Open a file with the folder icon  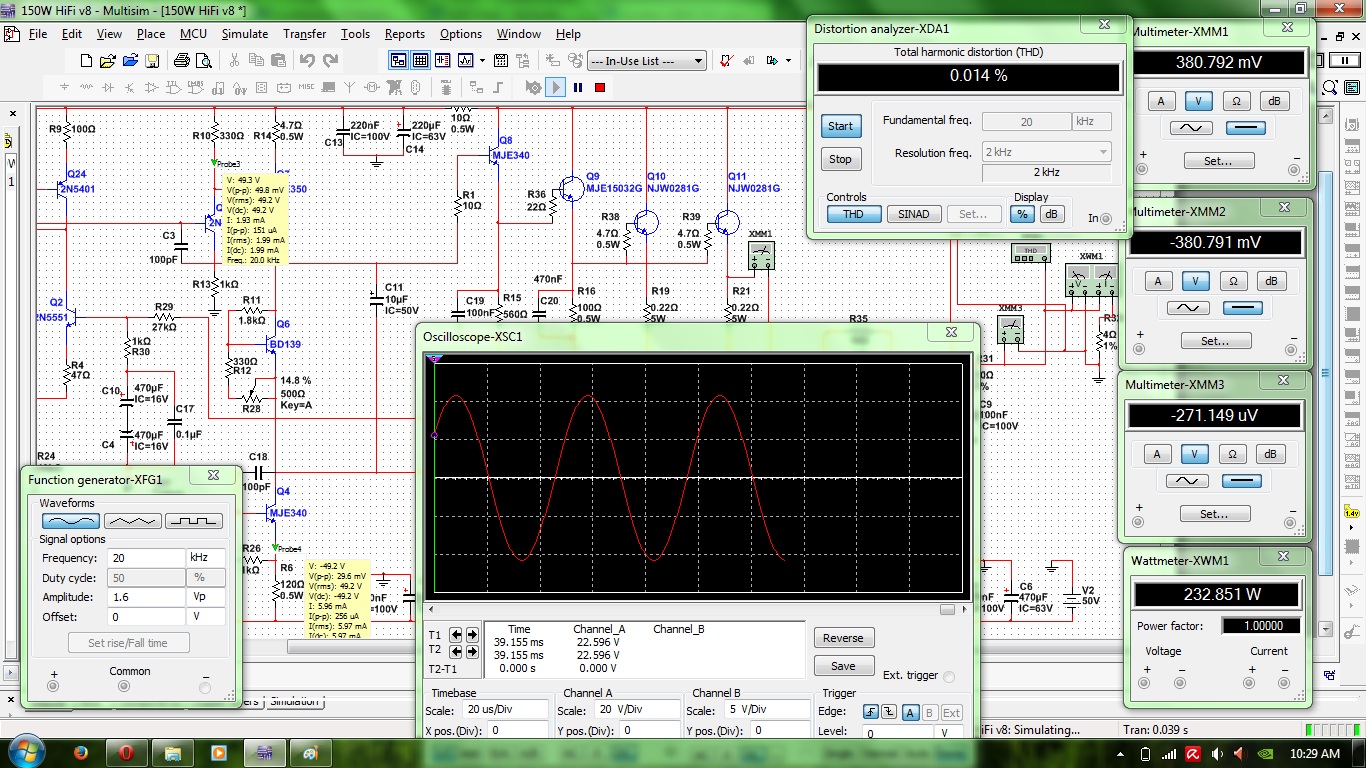109,61
